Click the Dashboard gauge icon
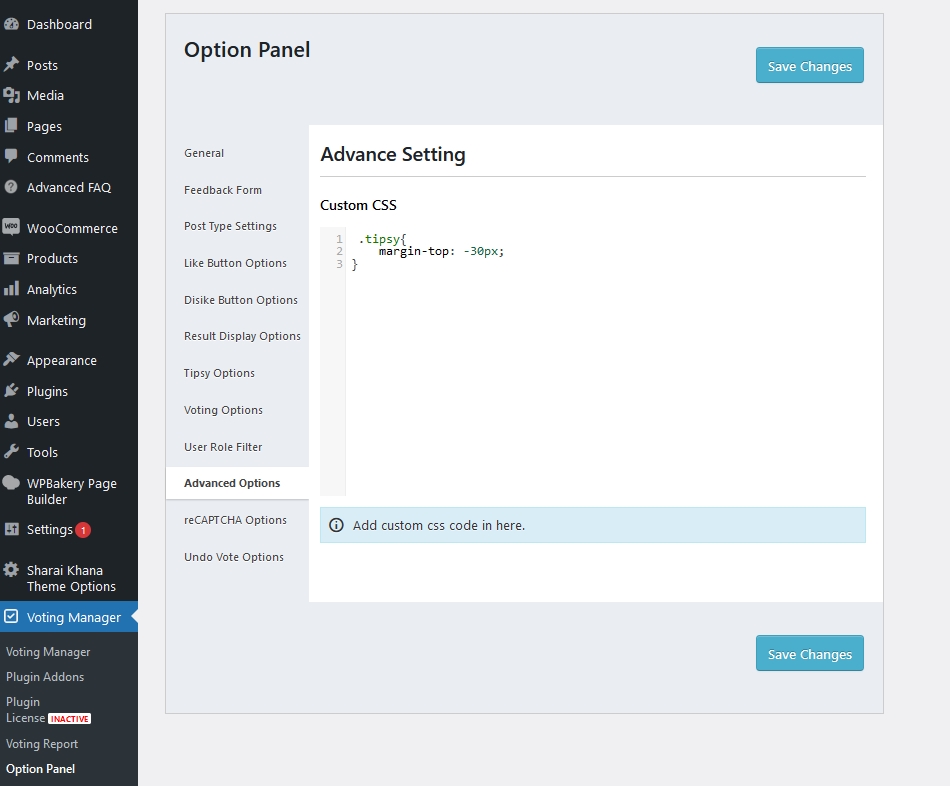950x786 pixels. tap(12, 24)
